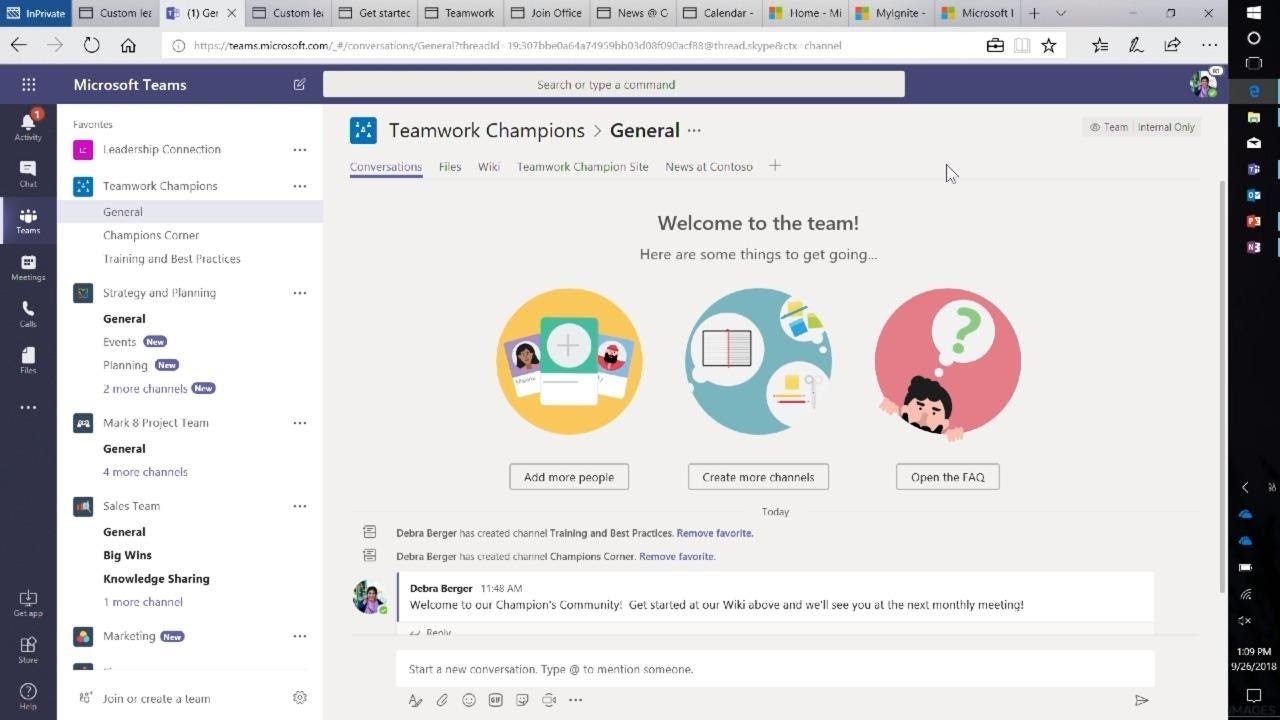Open Calls in the left rail
Image resolution: width=1280 pixels, height=720 pixels.
28,315
